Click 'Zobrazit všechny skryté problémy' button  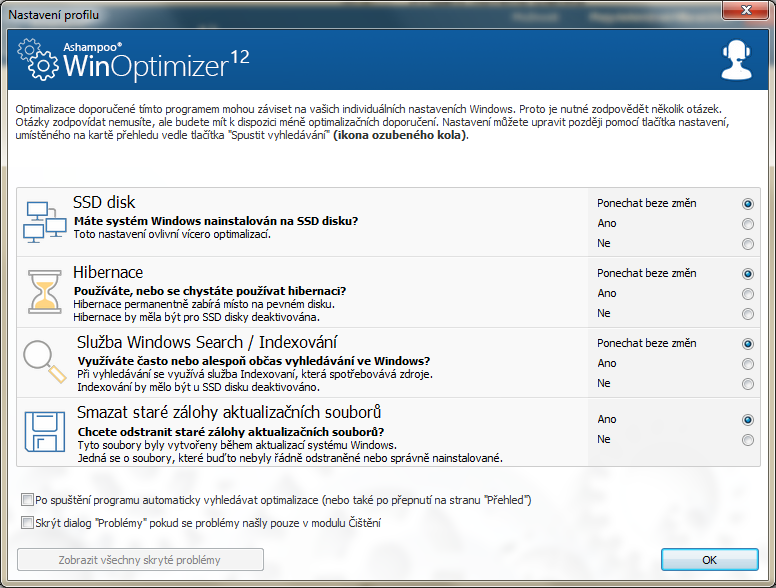click(140, 560)
